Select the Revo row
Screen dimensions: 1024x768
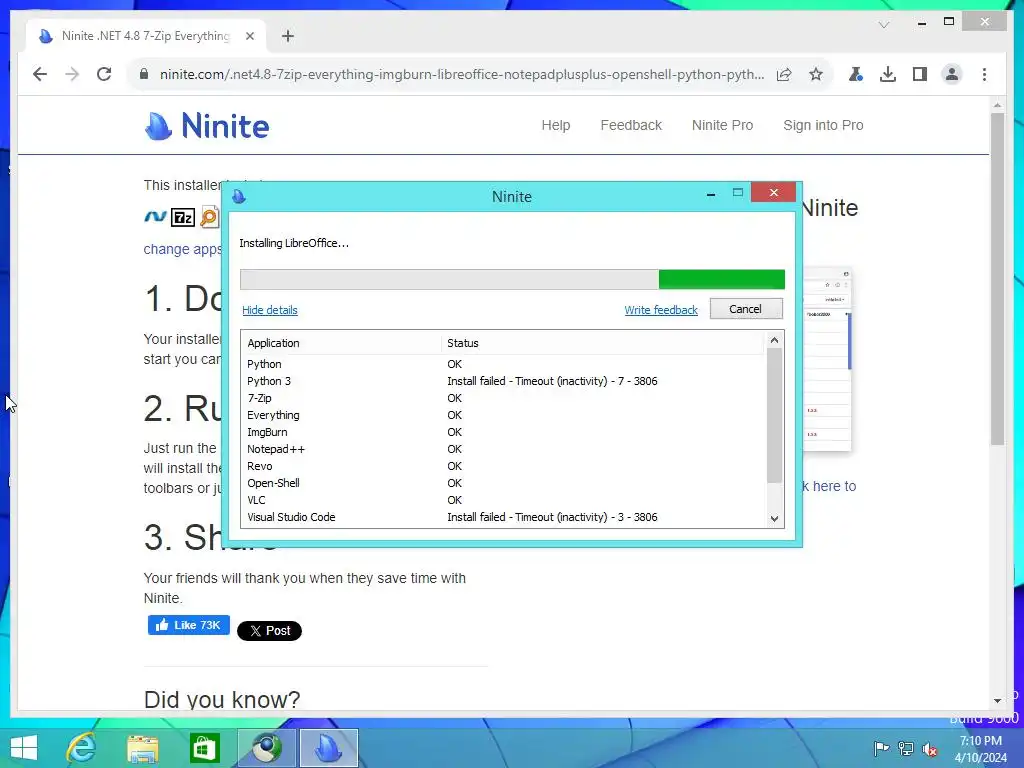(x=503, y=466)
